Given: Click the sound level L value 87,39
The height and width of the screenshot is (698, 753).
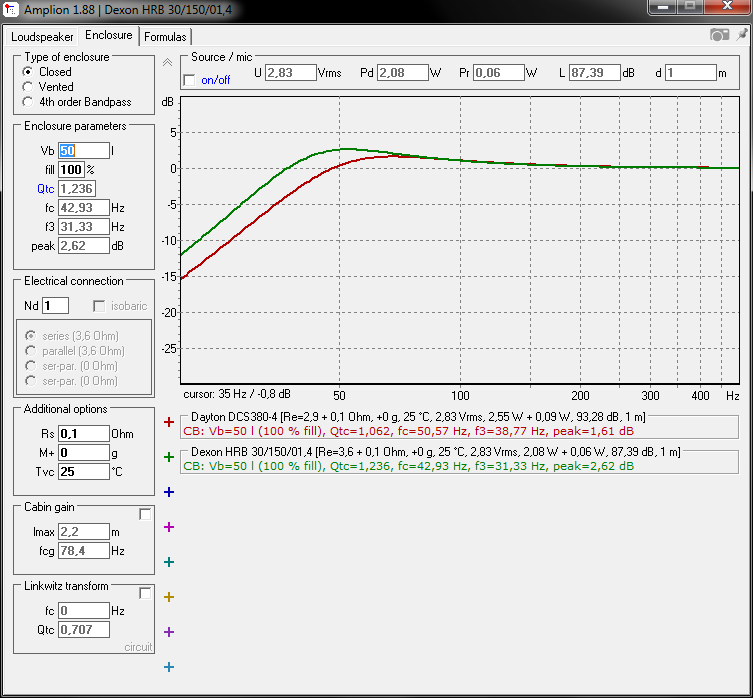Looking at the screenshot, I should click(595, 73).
